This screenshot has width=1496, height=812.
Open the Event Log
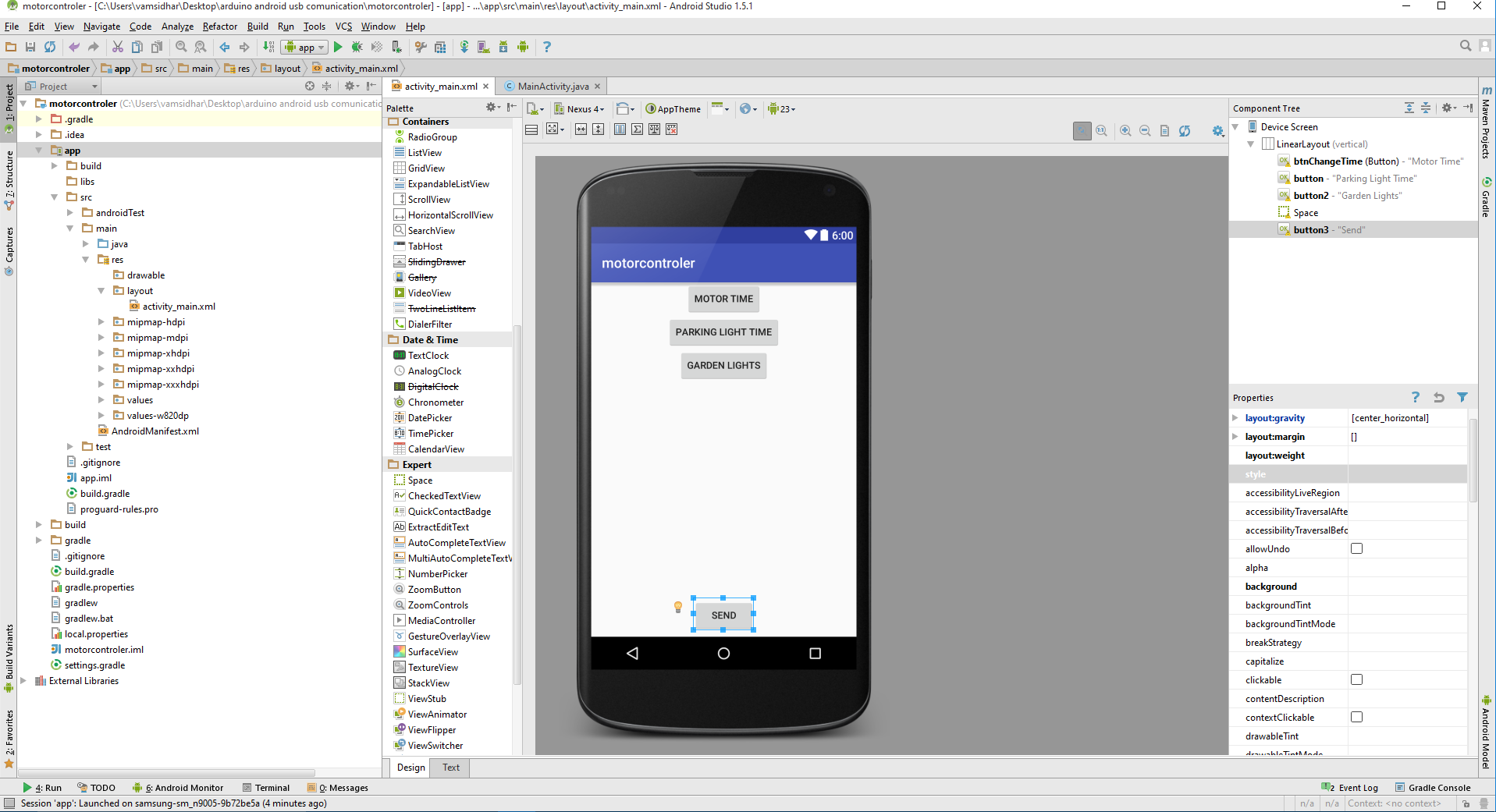tap(1350, 787)
